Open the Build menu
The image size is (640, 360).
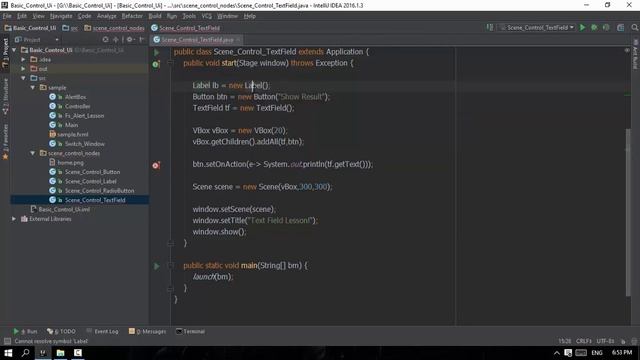(x=155, y=16)
